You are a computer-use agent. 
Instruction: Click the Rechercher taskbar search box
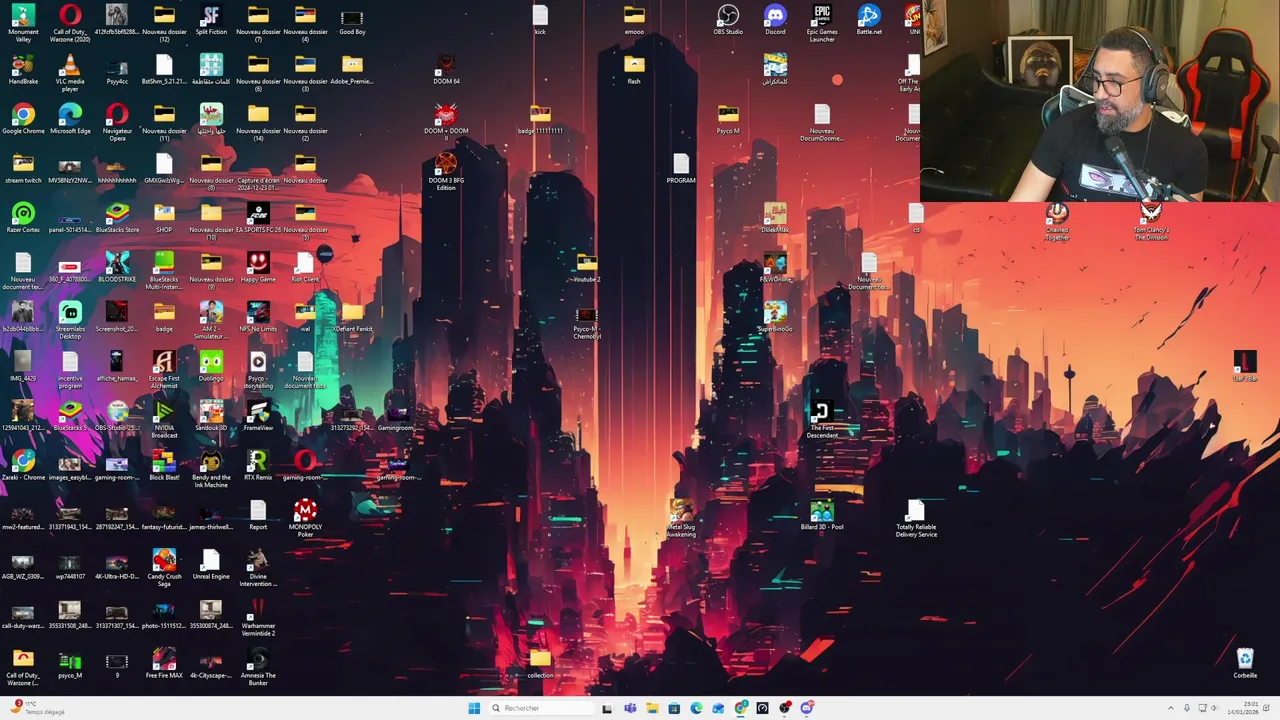pyautogui.click(x=540, y=708)
